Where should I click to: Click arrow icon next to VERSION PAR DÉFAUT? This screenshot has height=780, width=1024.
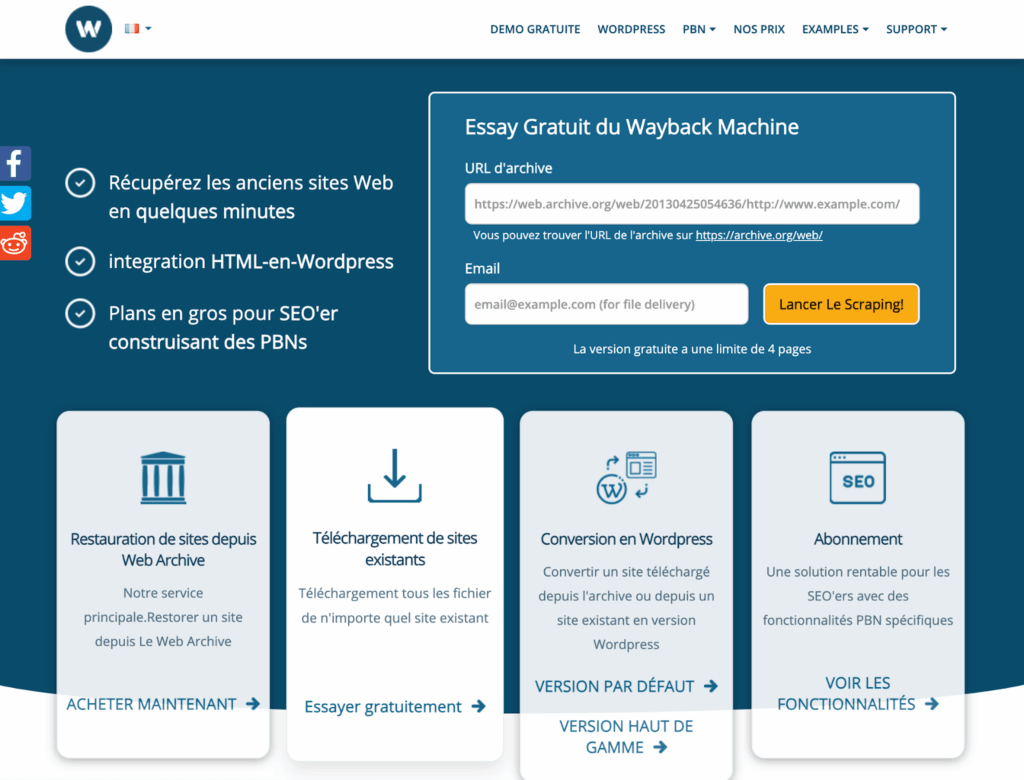pyautogui.click(x=711, y=686)
